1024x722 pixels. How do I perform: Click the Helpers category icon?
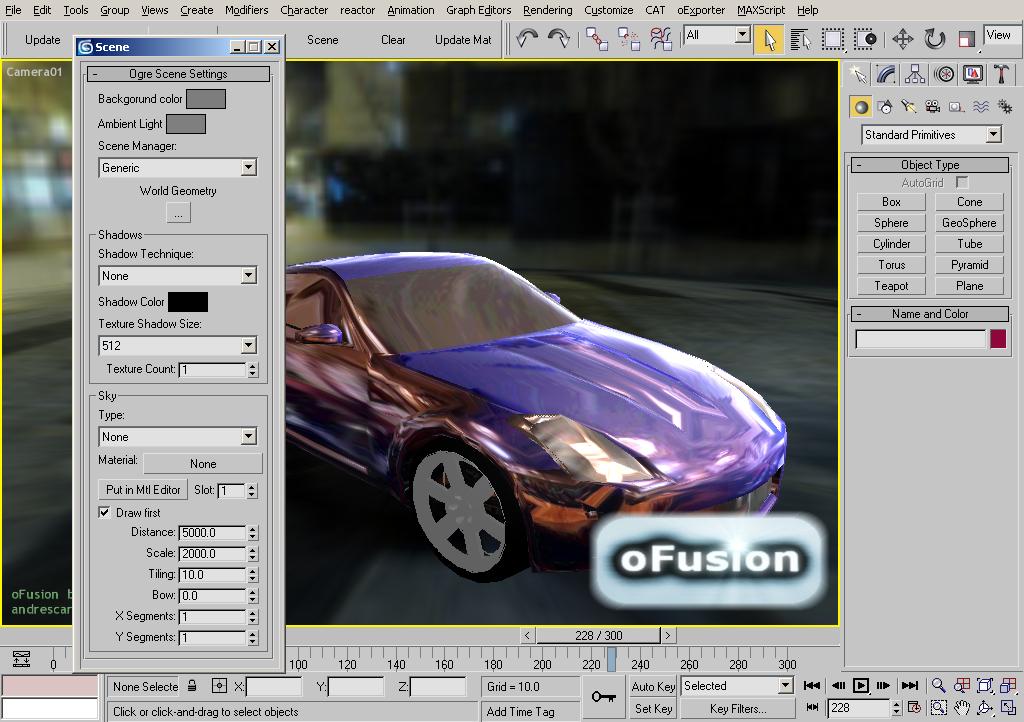point(957,107)
